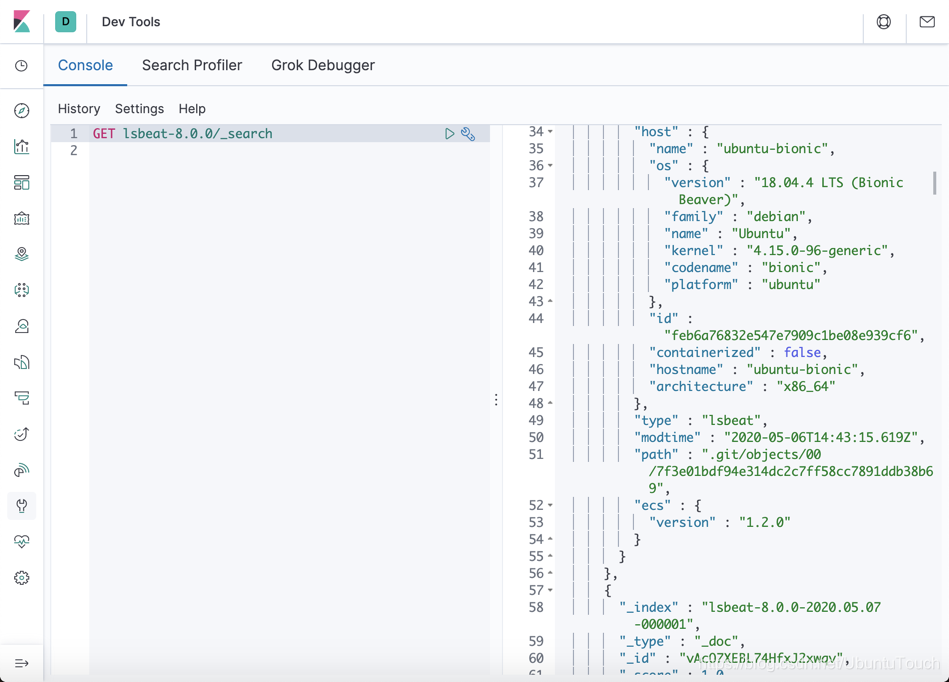Collapse os block at line 36
The height and width of the screenshot is (682, 949).
pyautogui.click(x=550, y=165)
